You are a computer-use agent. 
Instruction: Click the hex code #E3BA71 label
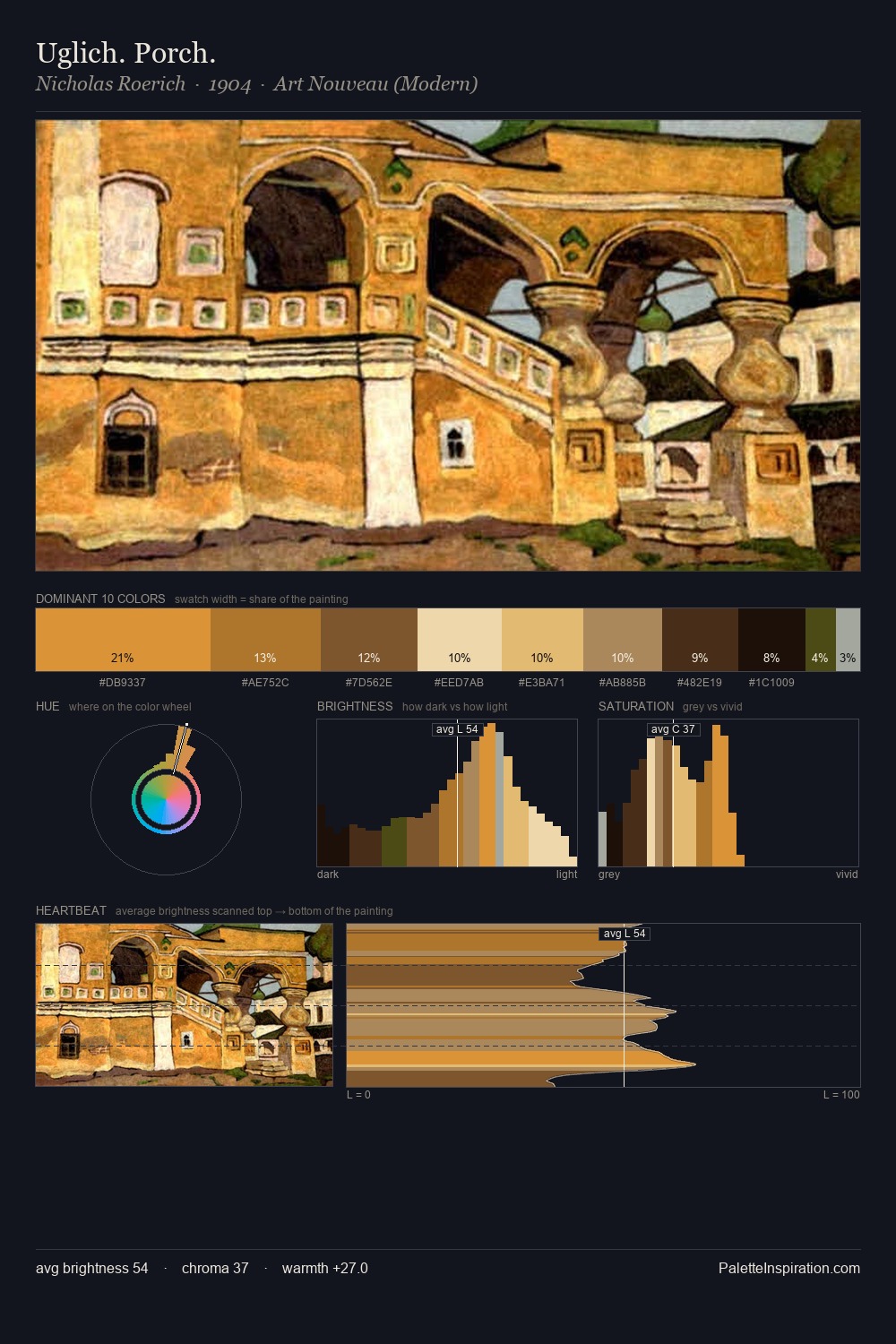pos(542,682)
